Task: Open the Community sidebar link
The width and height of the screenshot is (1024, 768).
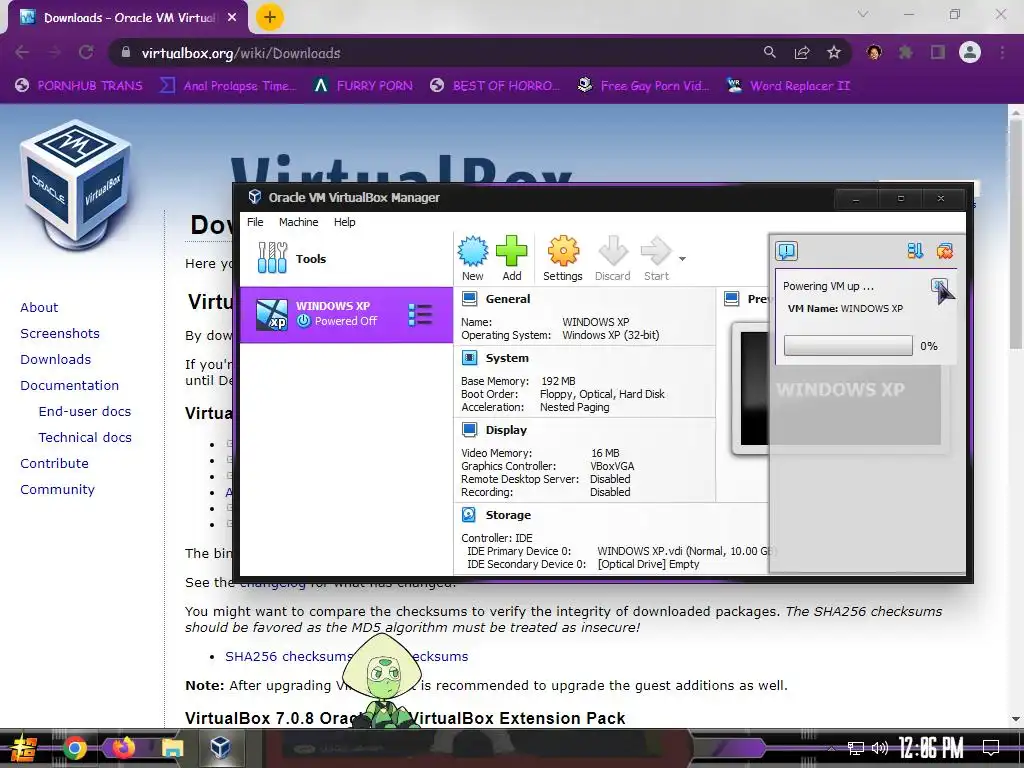Action: point(57,489)
